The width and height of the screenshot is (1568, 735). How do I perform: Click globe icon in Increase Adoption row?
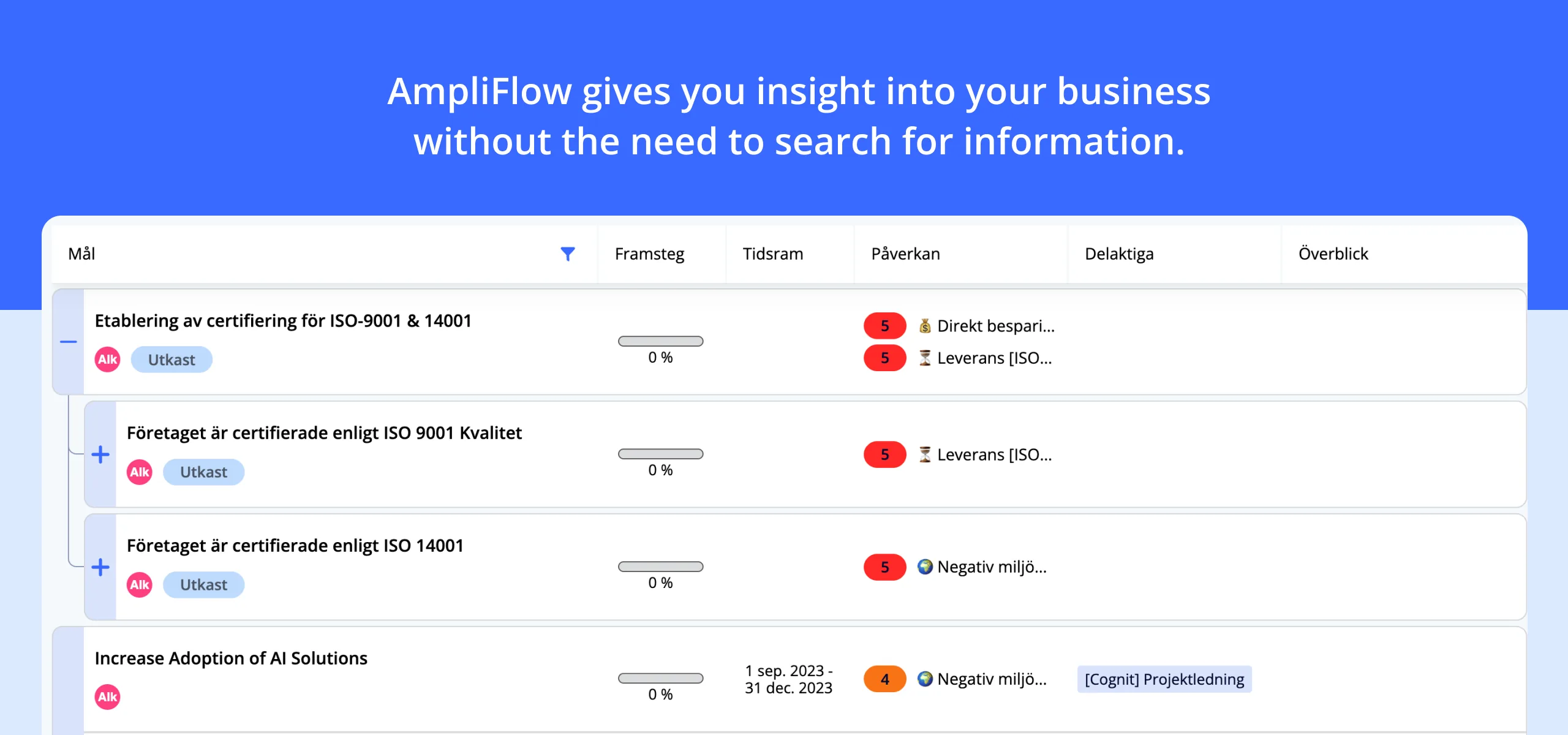pyautogui.click(x=925, y=679)
